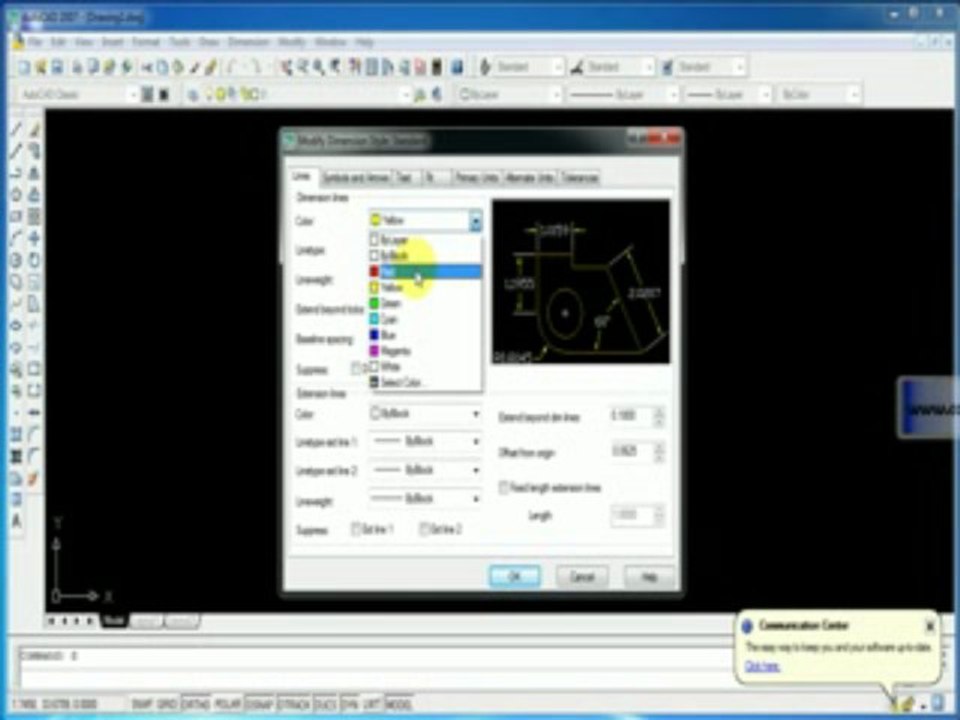Confirm dialog with OK button
The image size is (960, 720).
coord(515,577)
